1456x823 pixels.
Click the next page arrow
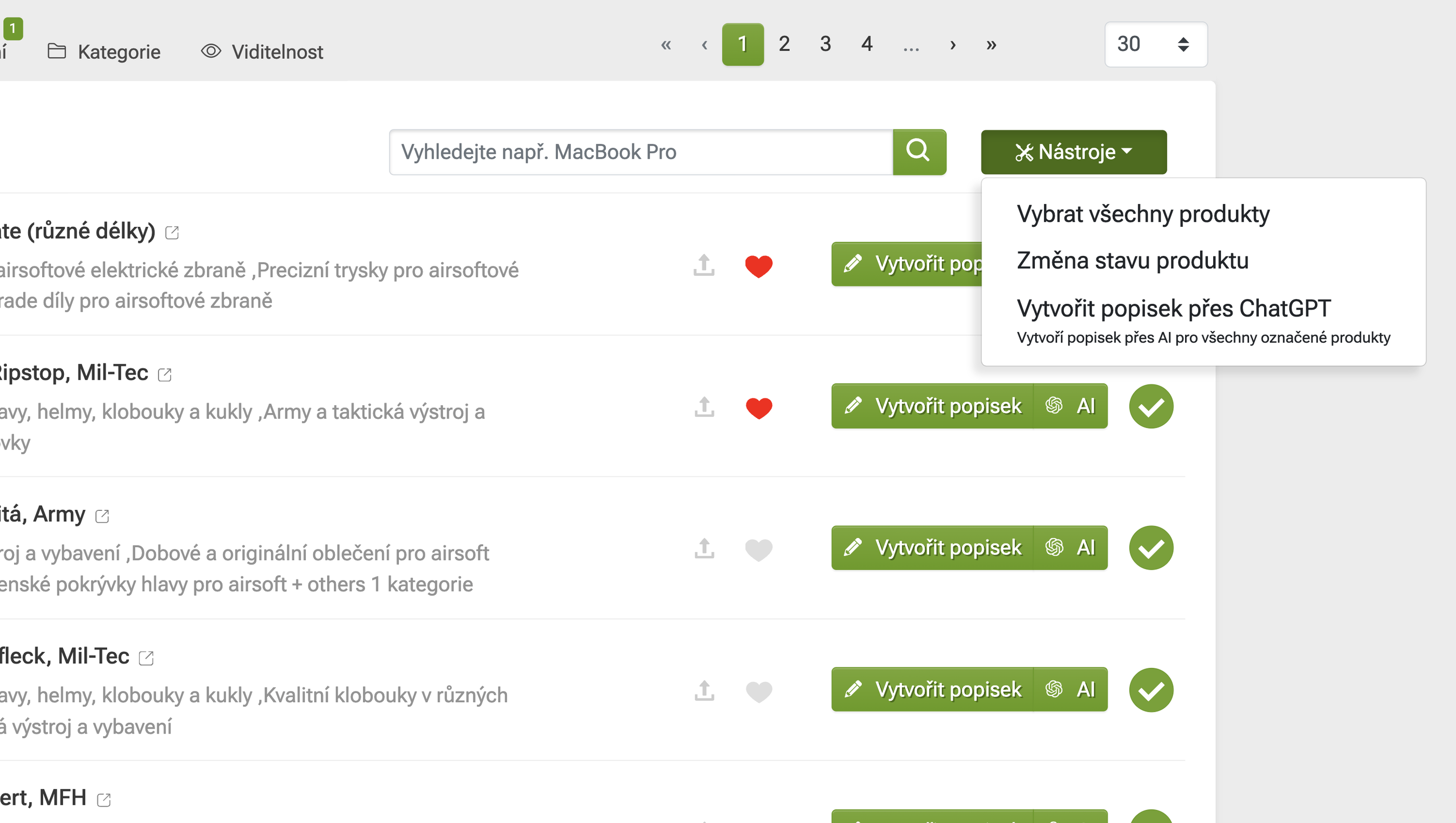pyautogui.click(x=953, y=44)
